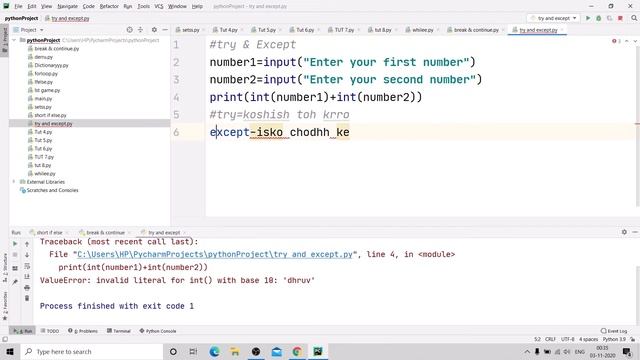Click the error indicator in editor corner
Screen dimensions: 640x360
click(x=616, y=41)
